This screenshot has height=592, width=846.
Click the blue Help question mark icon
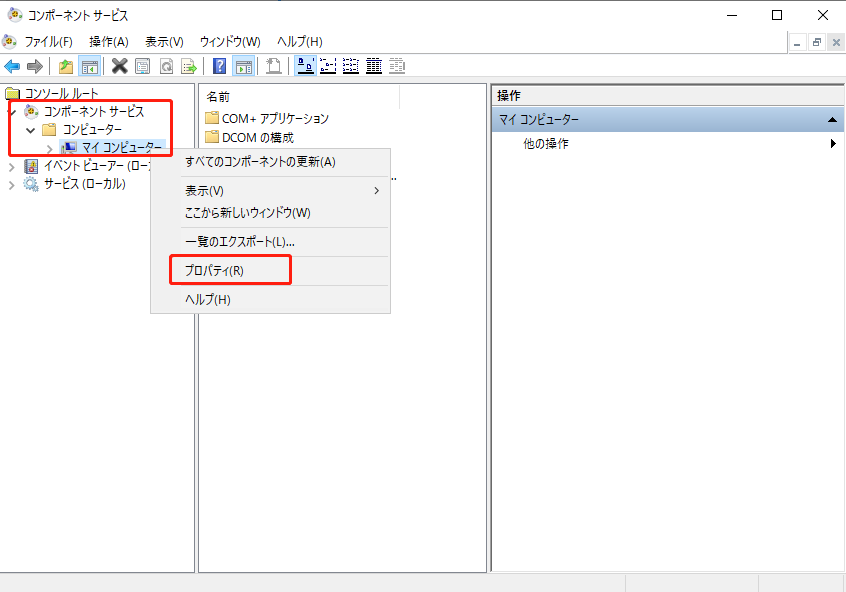pyautogui.click(x=219, y=66)
